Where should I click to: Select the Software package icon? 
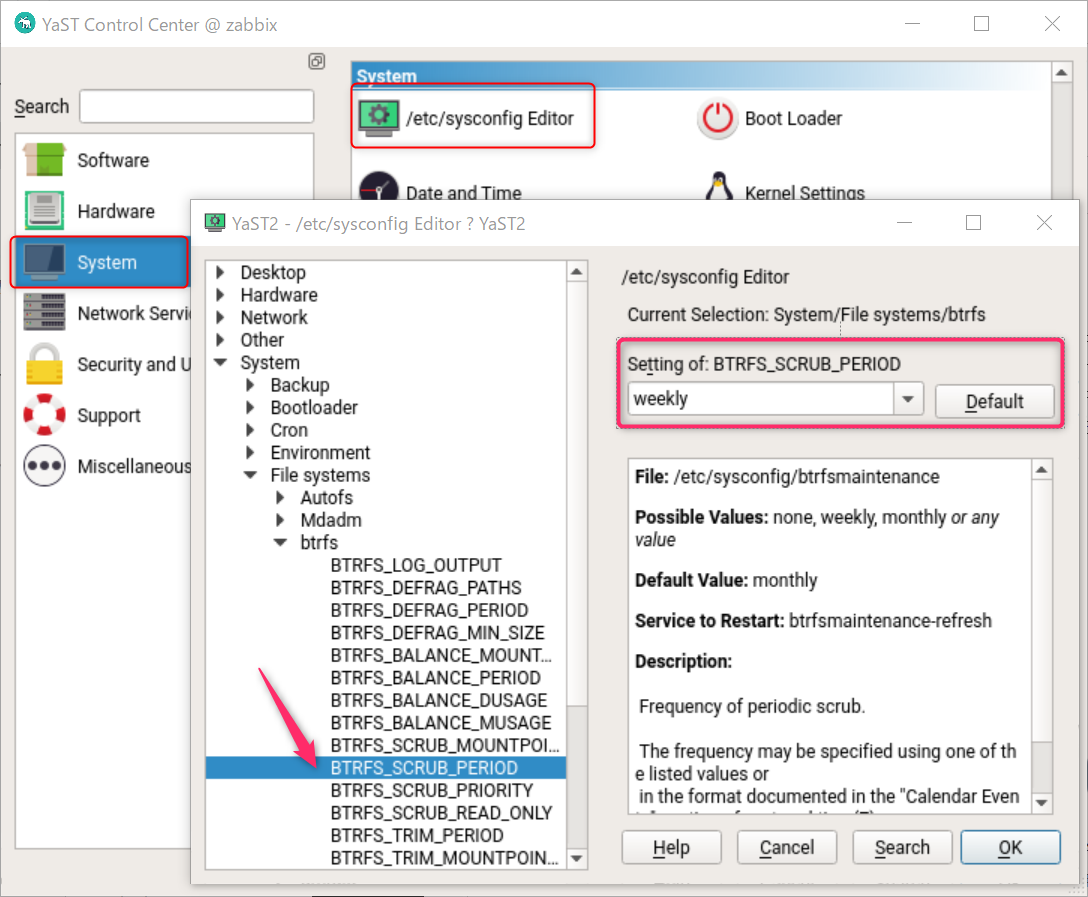tap(44, 160)
